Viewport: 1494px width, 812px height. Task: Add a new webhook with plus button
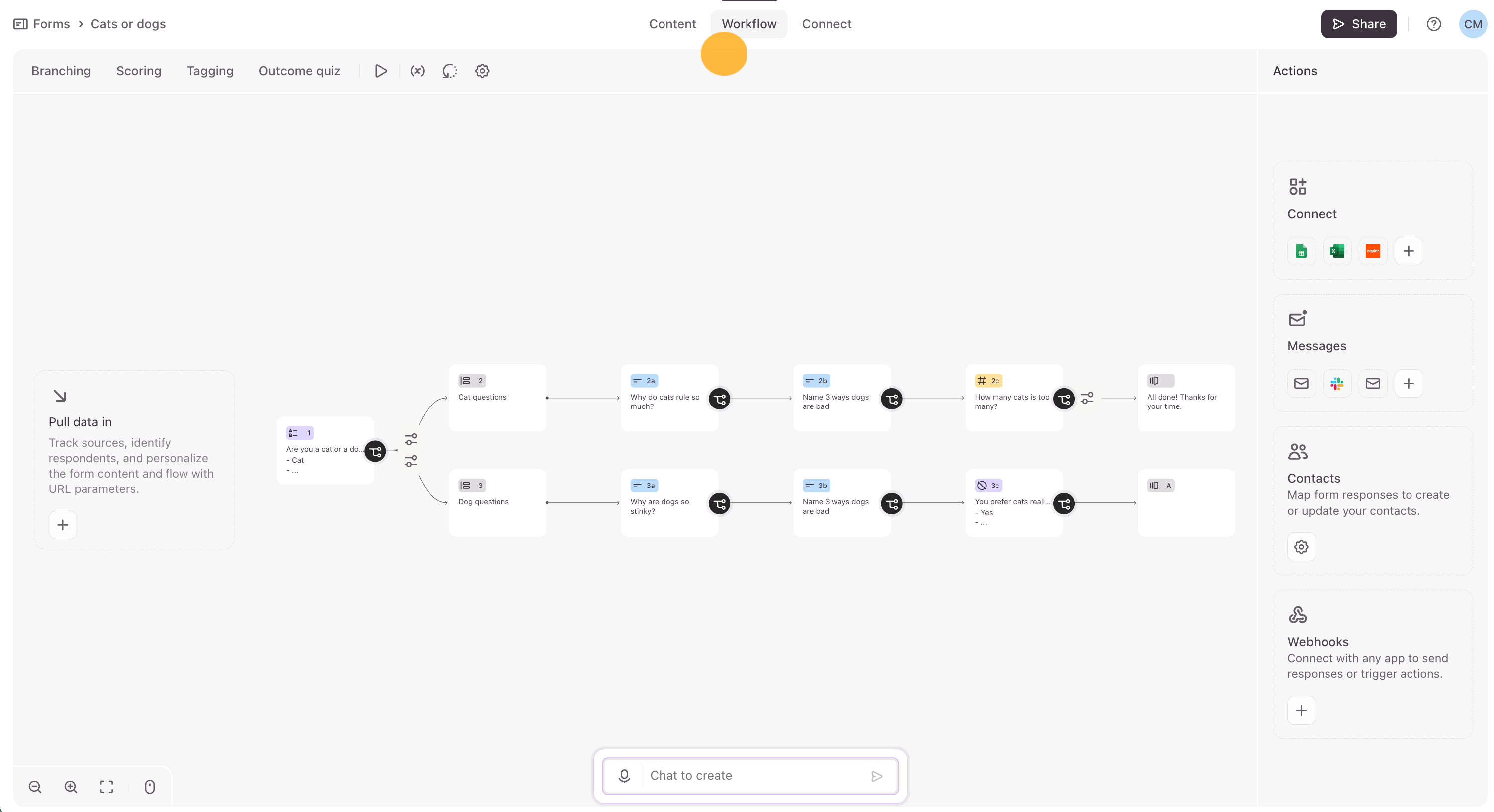pos(1301,711)
